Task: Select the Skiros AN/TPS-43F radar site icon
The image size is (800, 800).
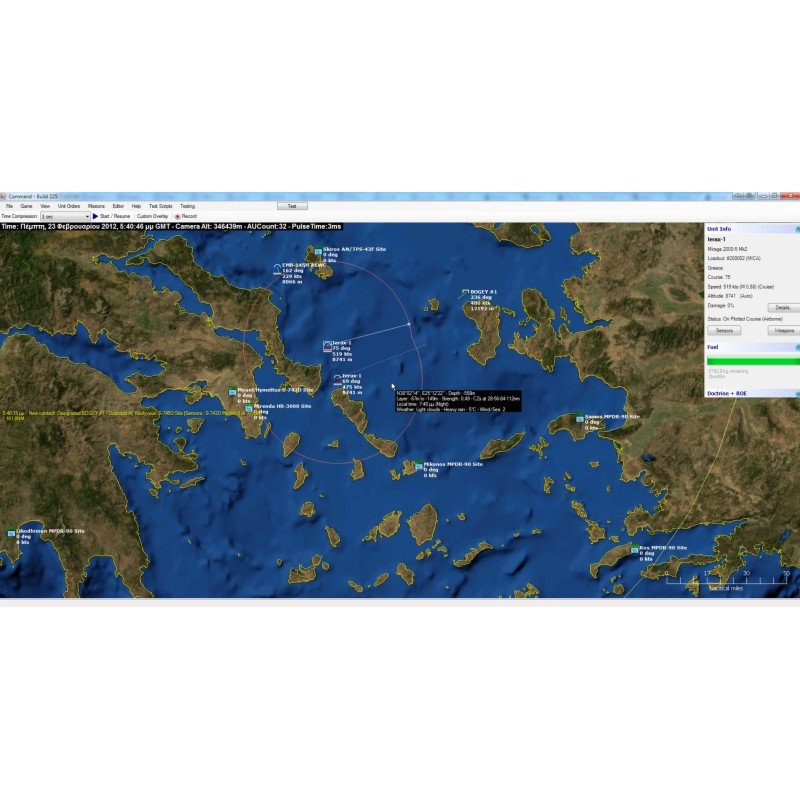Action: (x=317, y=250)
